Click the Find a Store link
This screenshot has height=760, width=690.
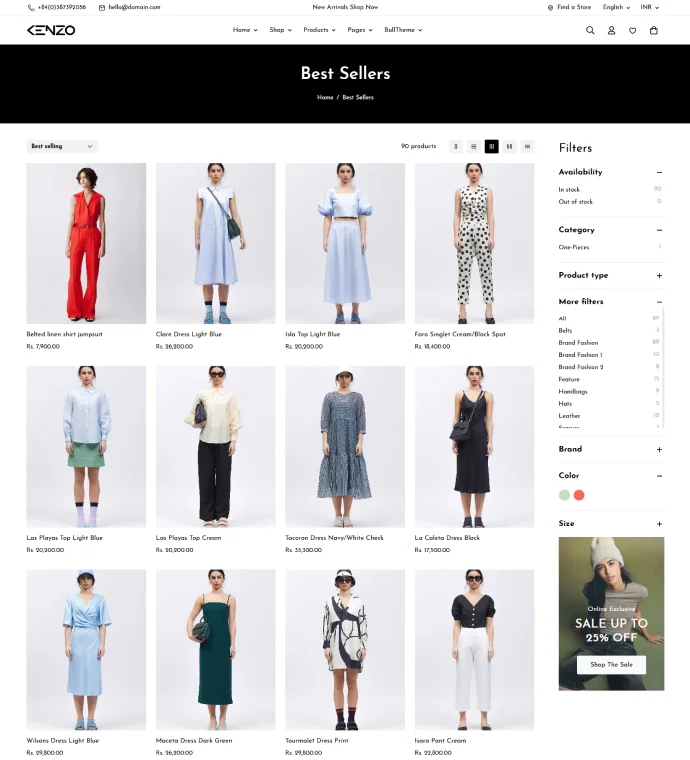click(x=574, y=7)
